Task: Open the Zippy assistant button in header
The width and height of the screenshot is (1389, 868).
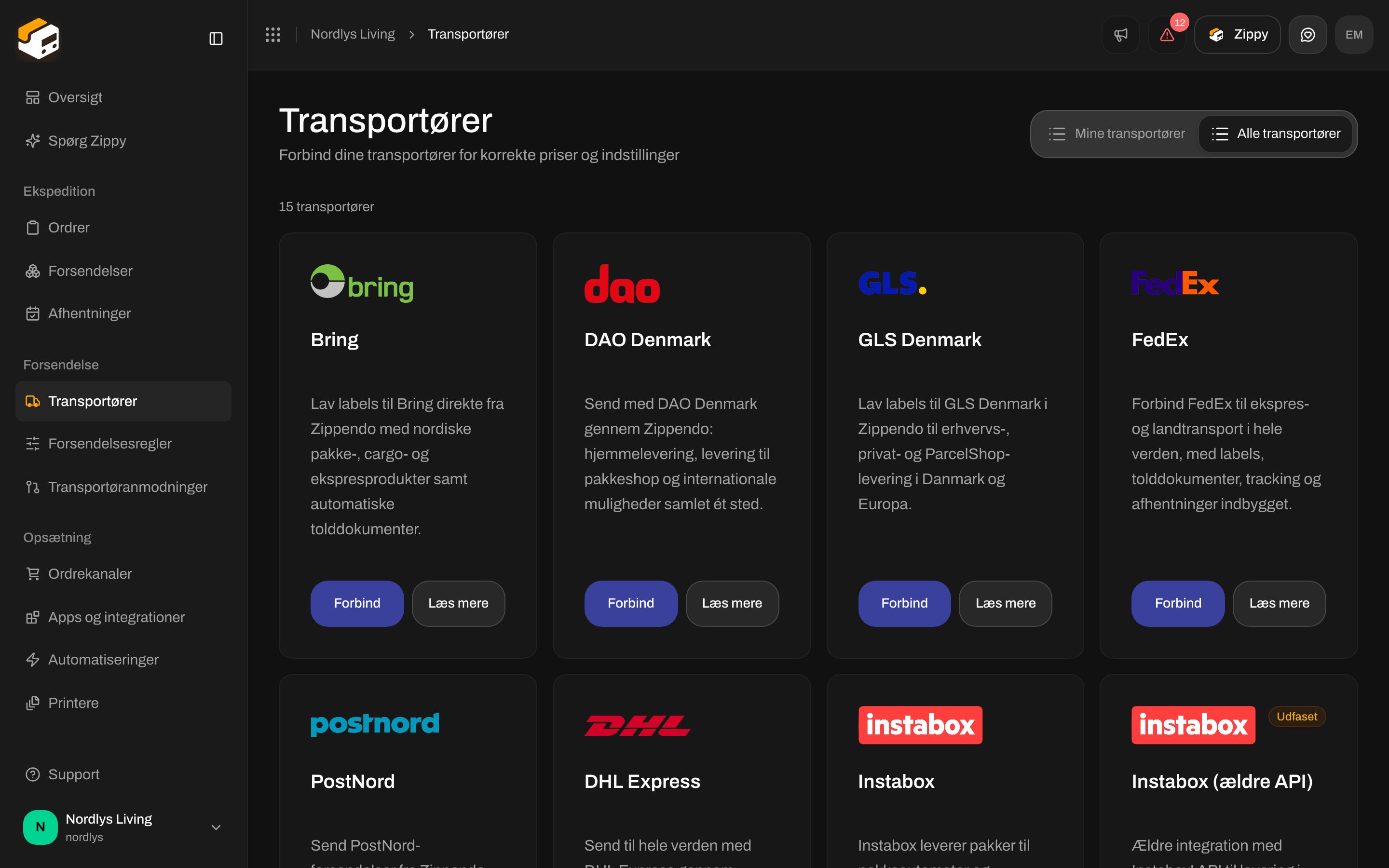Action: (x=1237, y=34)
